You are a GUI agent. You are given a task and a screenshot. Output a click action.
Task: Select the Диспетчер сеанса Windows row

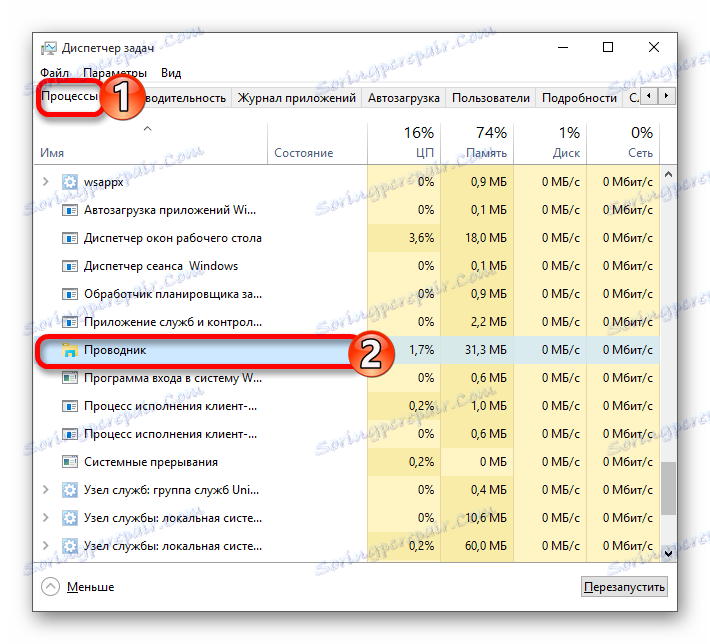[x=347, y=266]
